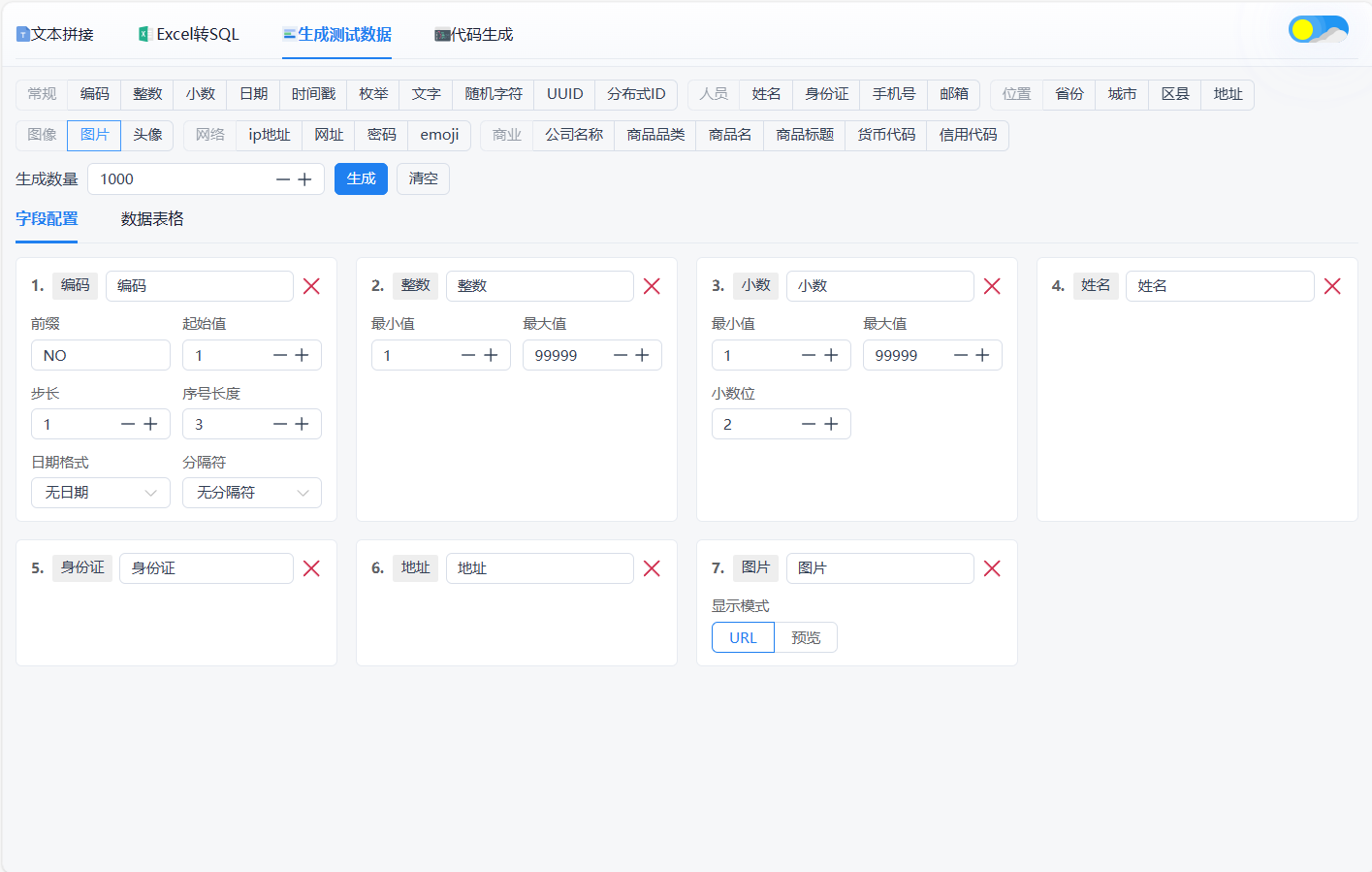The width and height of the screenshot is (1372, 872).
Task: Select 预览 display mode for 图片
Action: coord(806,637)
